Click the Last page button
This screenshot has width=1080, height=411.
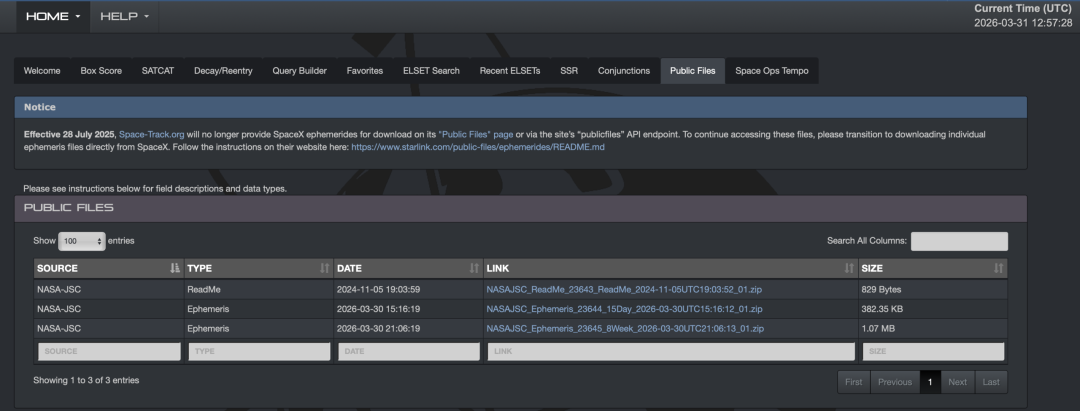(991, 382)
